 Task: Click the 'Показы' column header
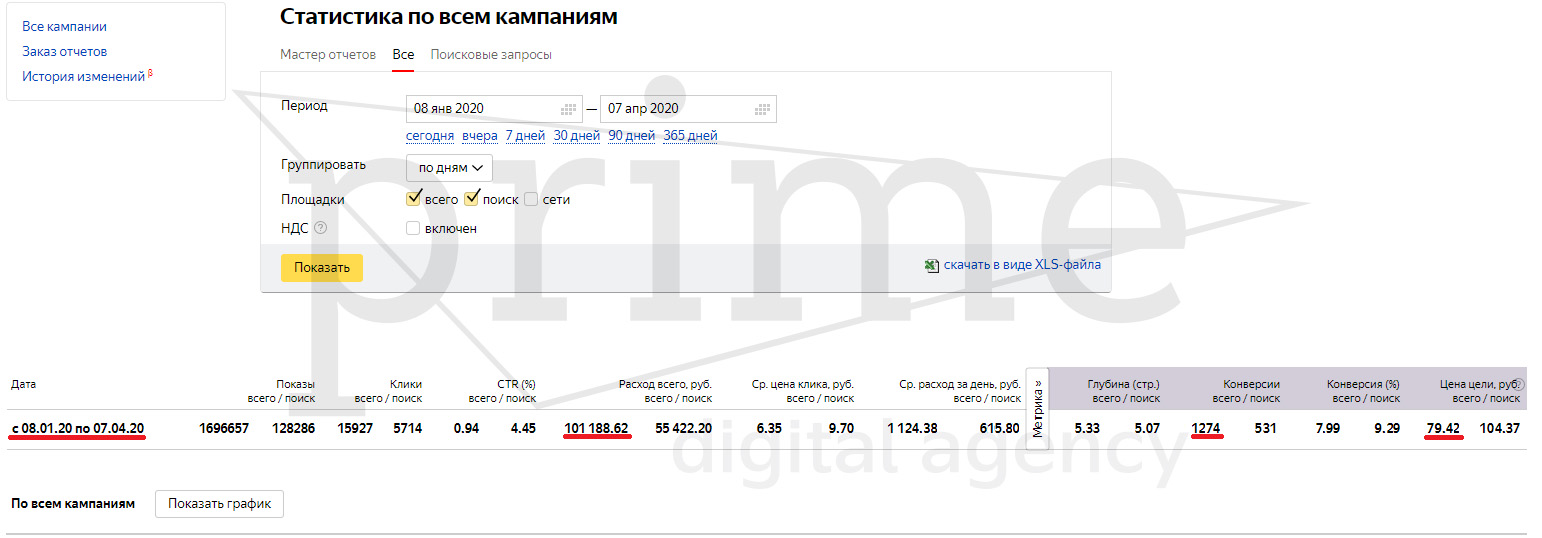pos(295,384)
